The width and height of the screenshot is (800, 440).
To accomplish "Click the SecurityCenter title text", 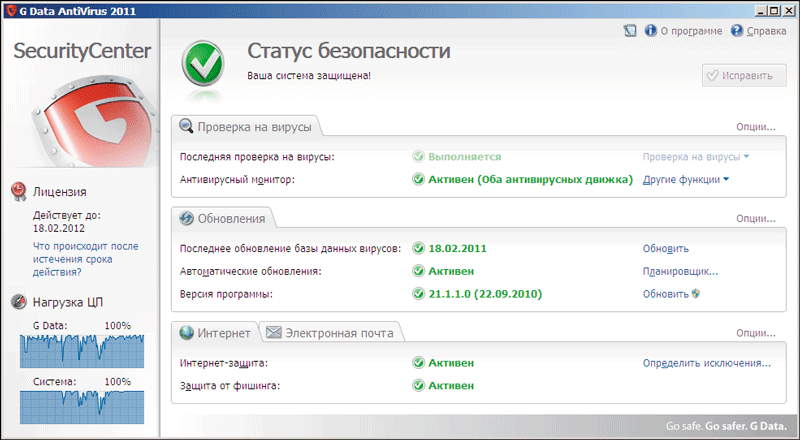I will click(82, 51).
